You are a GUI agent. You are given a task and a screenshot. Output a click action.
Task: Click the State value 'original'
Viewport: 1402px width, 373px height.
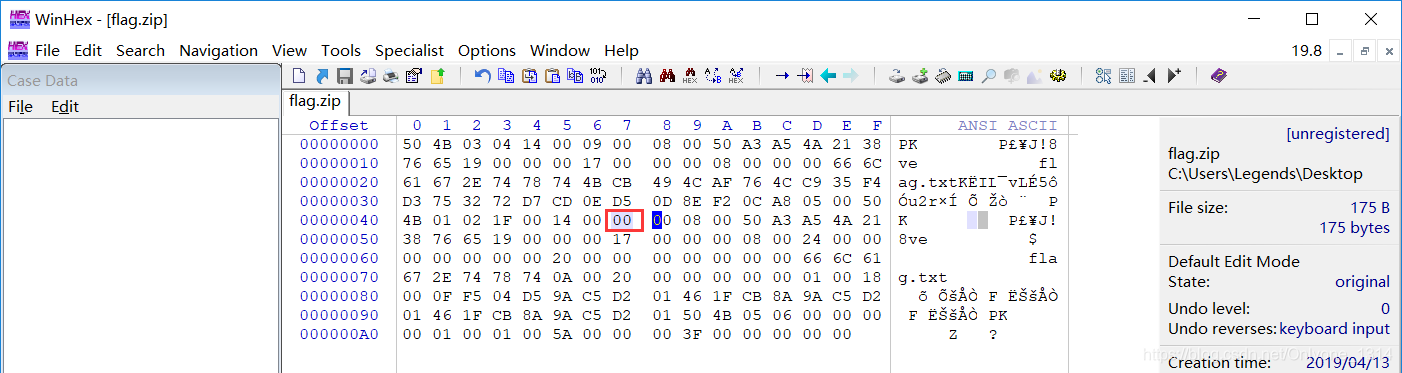click(1362, 282)
